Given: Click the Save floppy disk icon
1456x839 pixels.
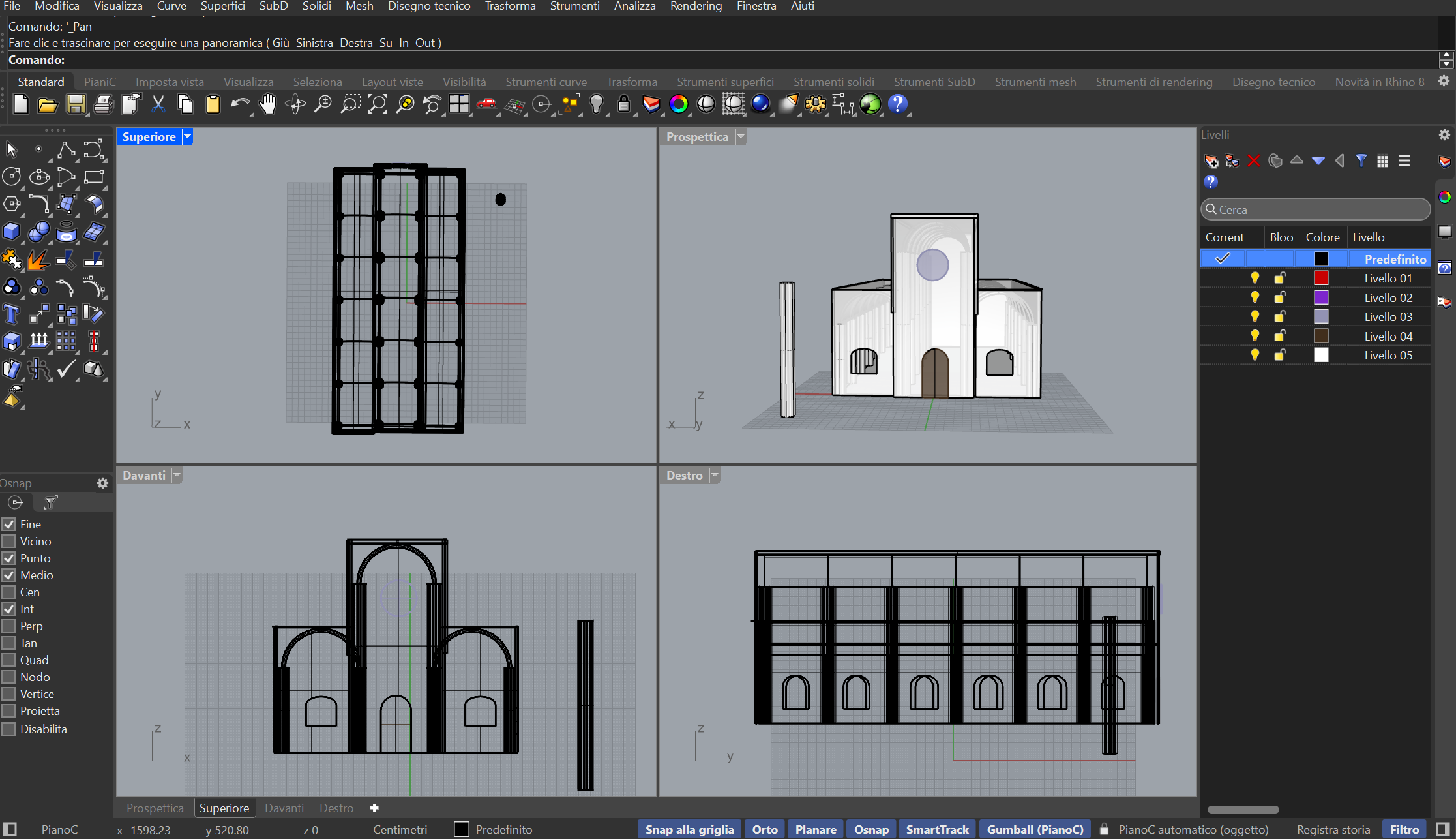Looking at the screenshot, I should 76,104.
